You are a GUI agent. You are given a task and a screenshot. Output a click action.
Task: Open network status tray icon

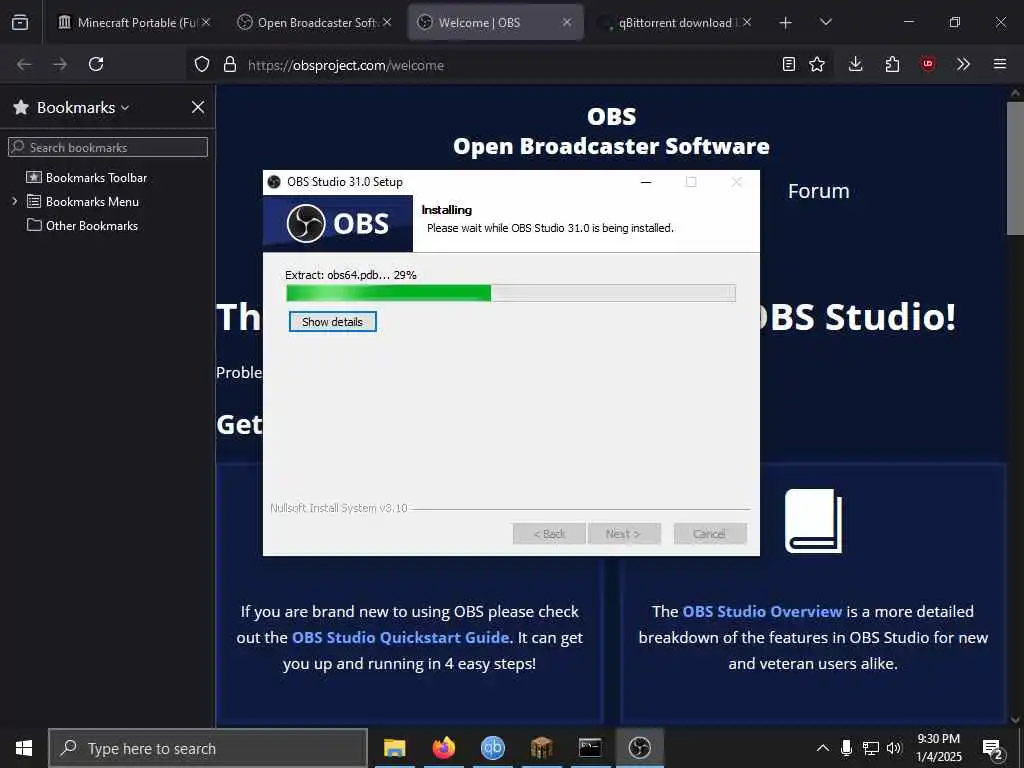click(871, 748)
